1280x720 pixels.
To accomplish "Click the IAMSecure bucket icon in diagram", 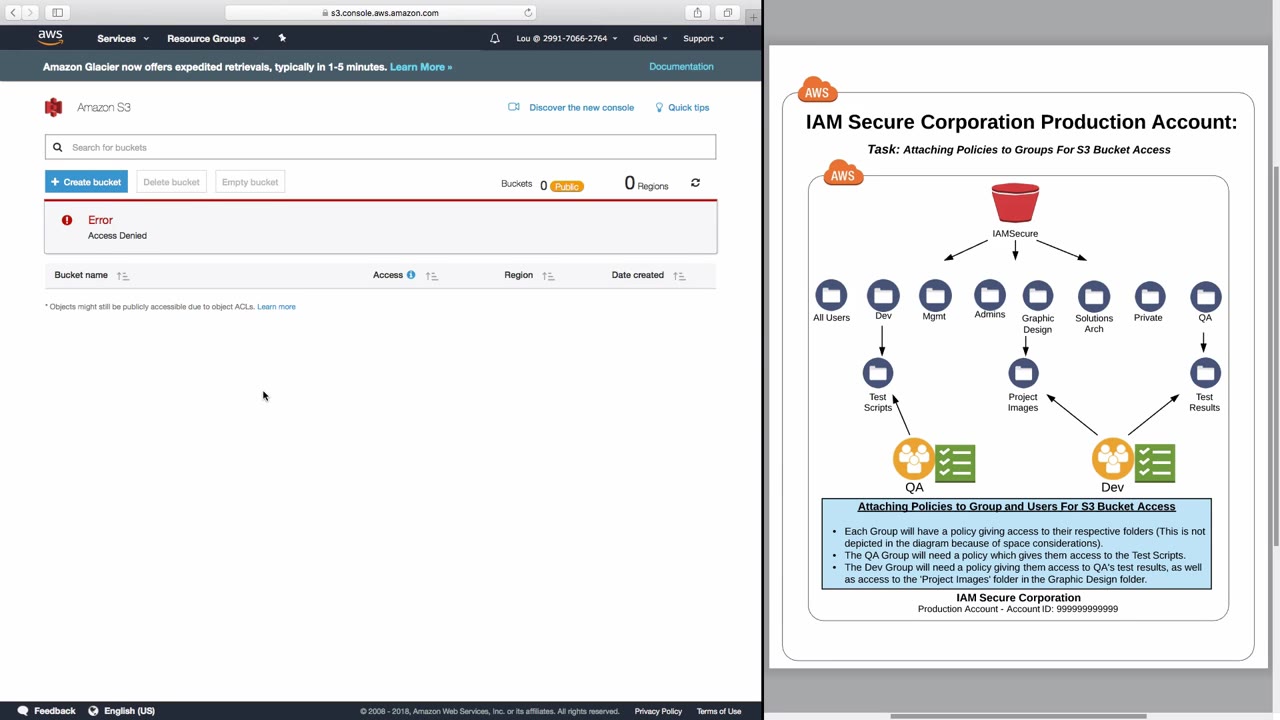I will (x=1015, y=203).
